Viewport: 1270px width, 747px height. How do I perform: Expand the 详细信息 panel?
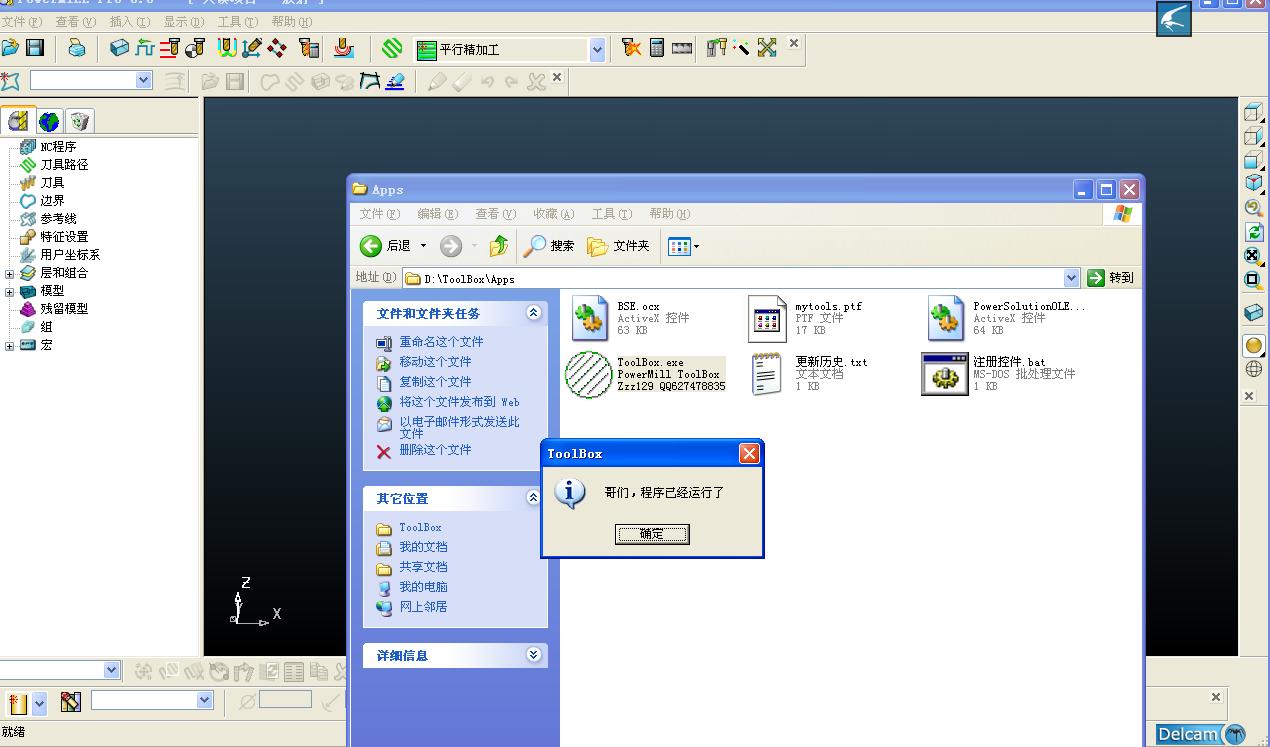534,655
